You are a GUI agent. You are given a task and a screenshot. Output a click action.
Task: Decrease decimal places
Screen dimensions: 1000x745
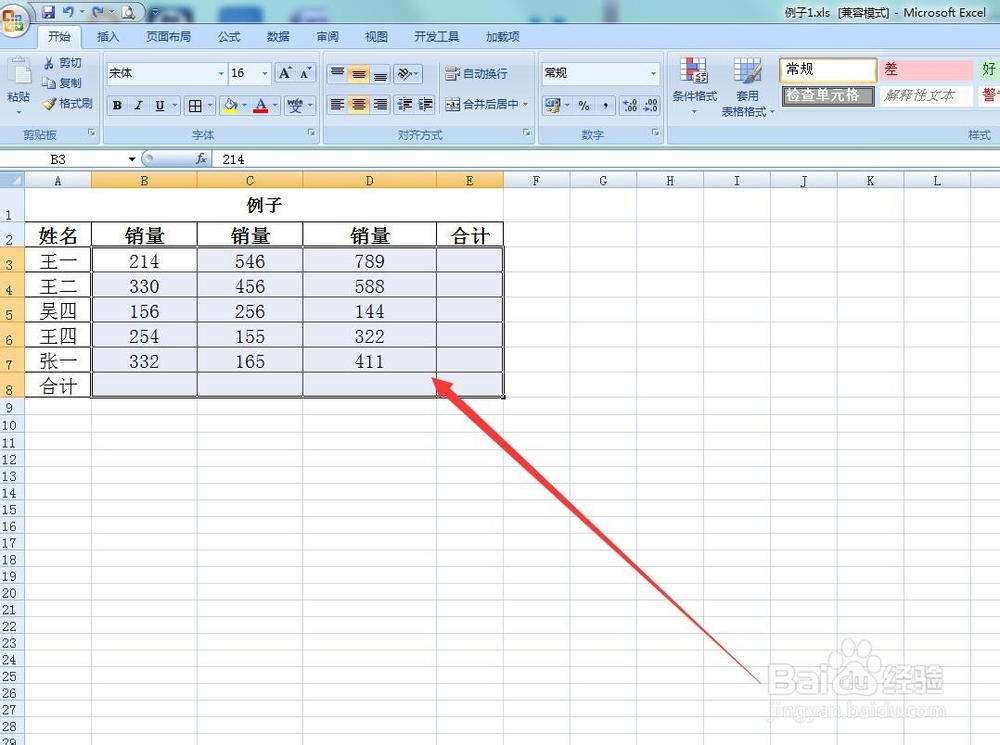tap(651, 105)
